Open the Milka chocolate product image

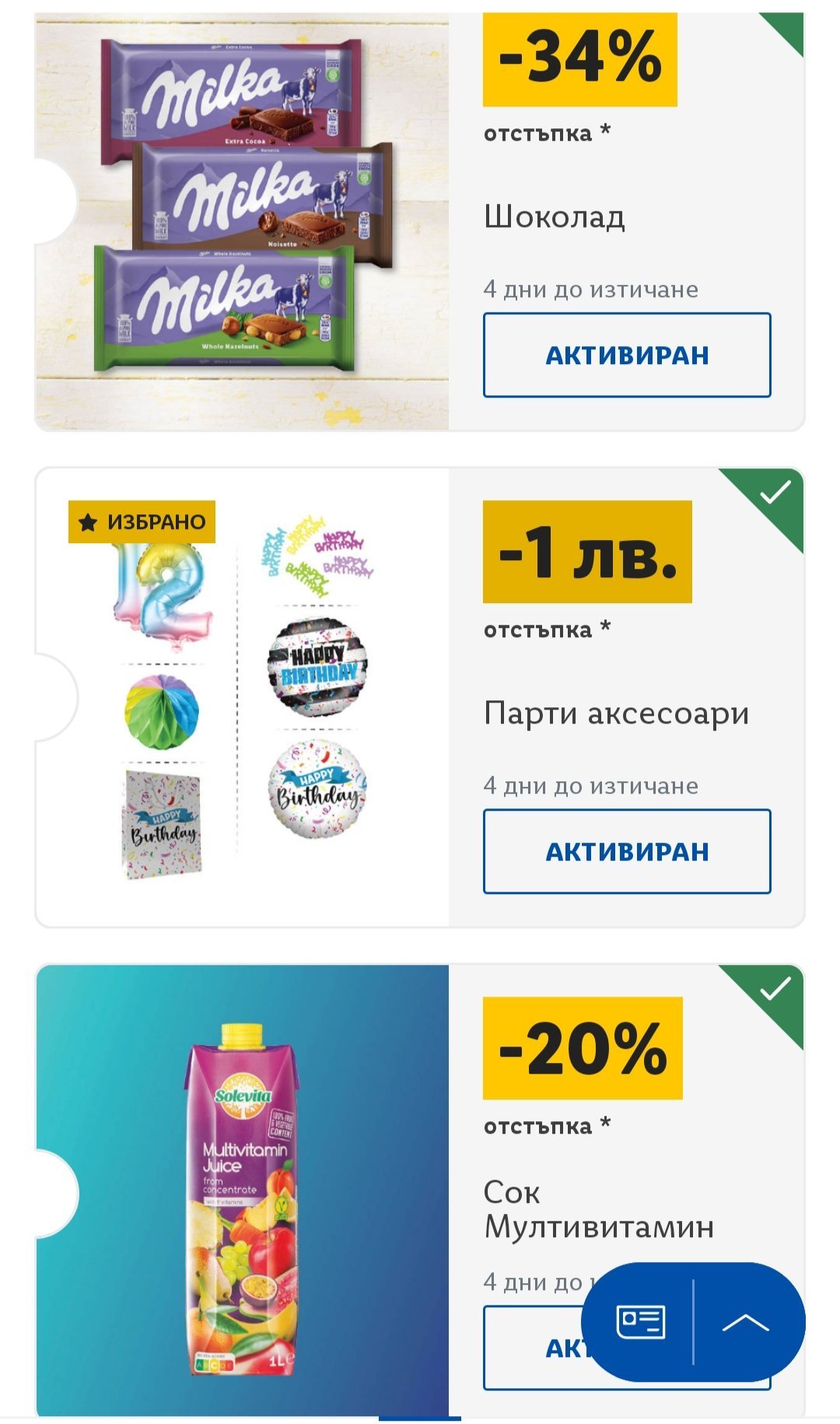coord(243,221)
